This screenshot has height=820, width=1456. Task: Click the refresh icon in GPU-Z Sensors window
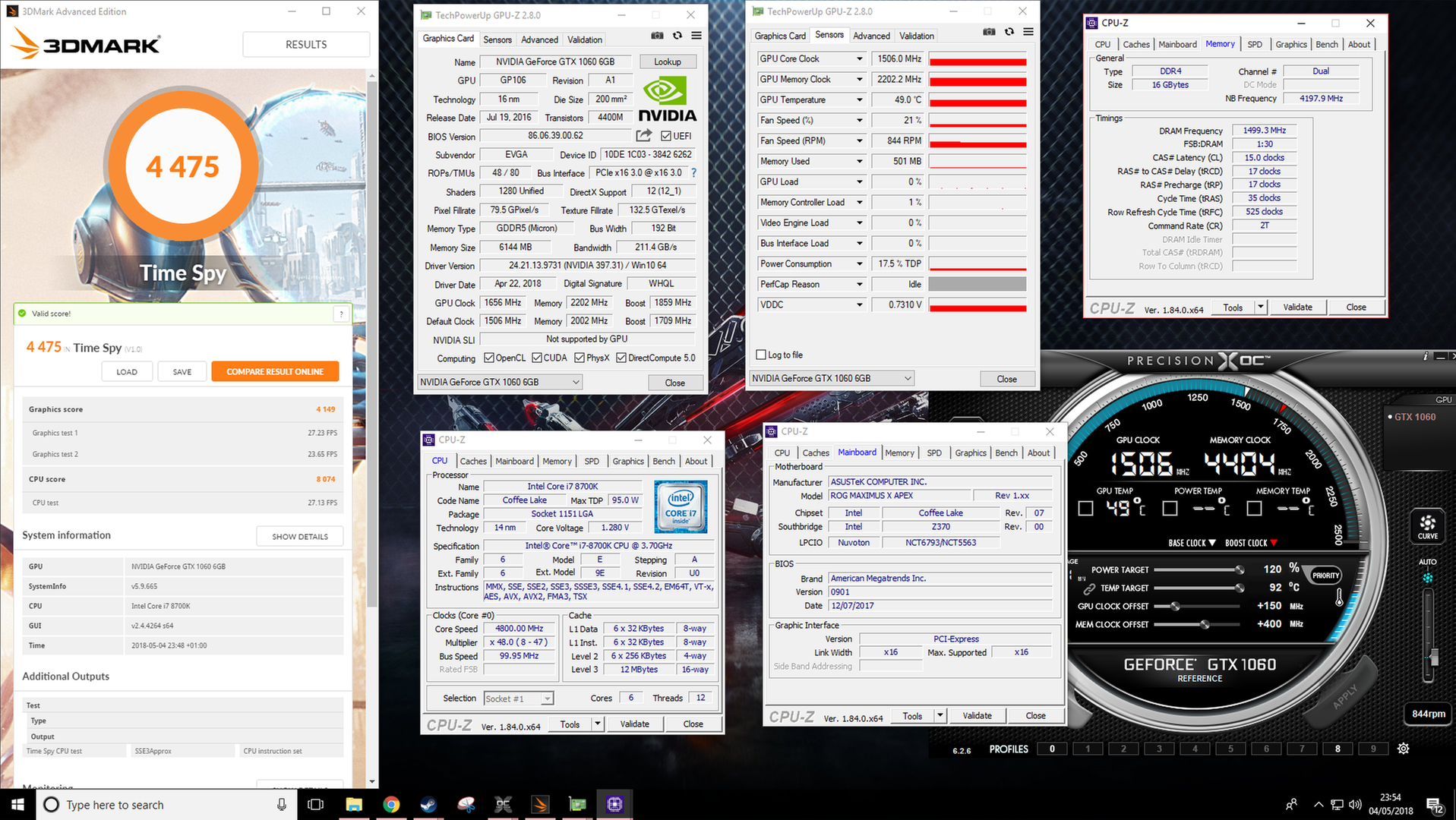(x=1009, y=32)
